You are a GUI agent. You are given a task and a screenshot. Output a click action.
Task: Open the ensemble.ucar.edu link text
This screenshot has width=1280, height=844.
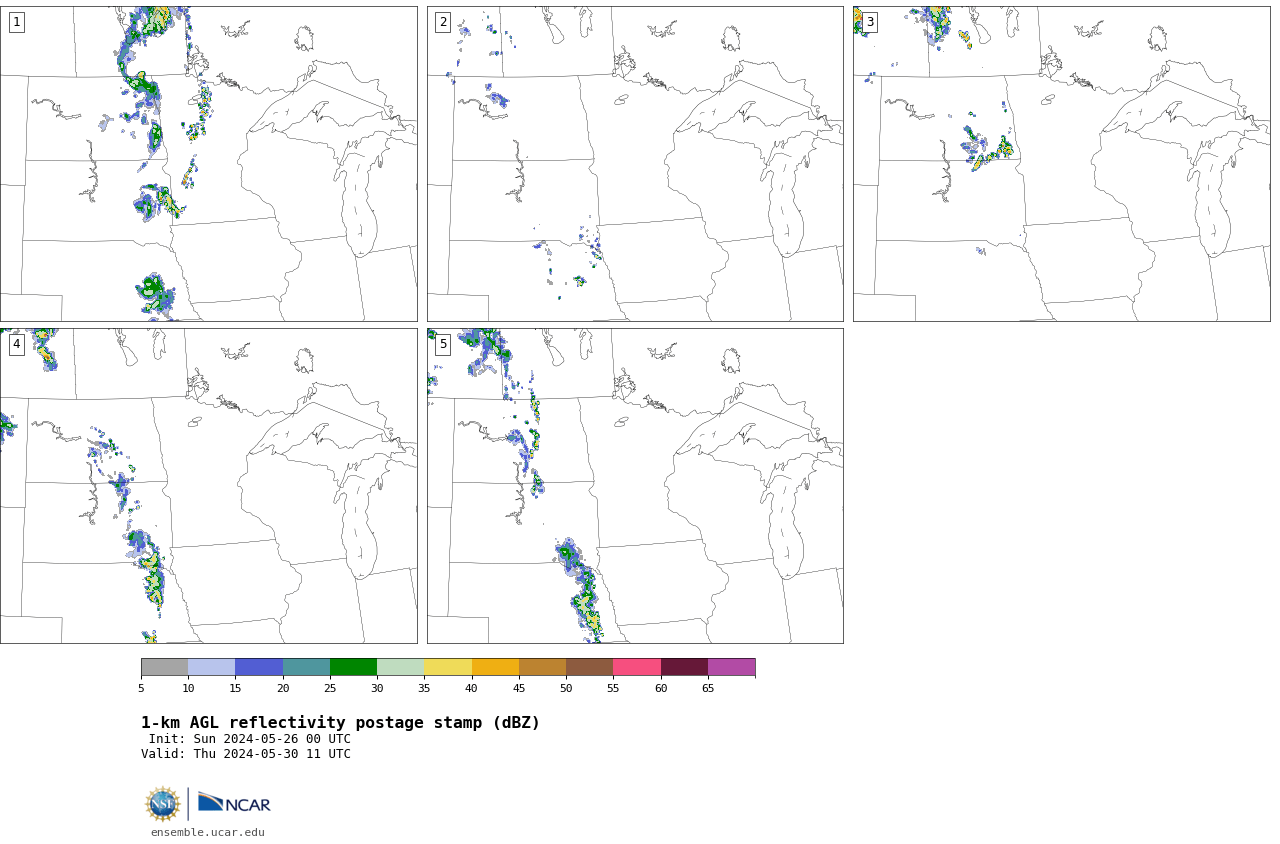(208, 832)
